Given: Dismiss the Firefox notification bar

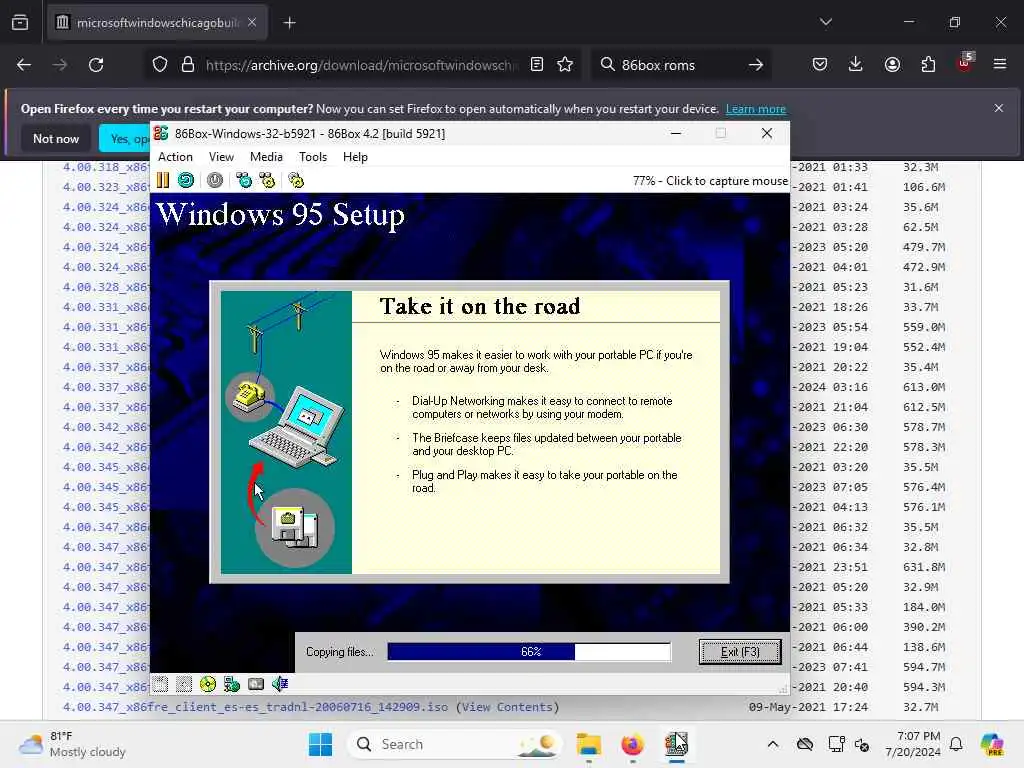Looking at the screenshot, I should tap(999, 108).
